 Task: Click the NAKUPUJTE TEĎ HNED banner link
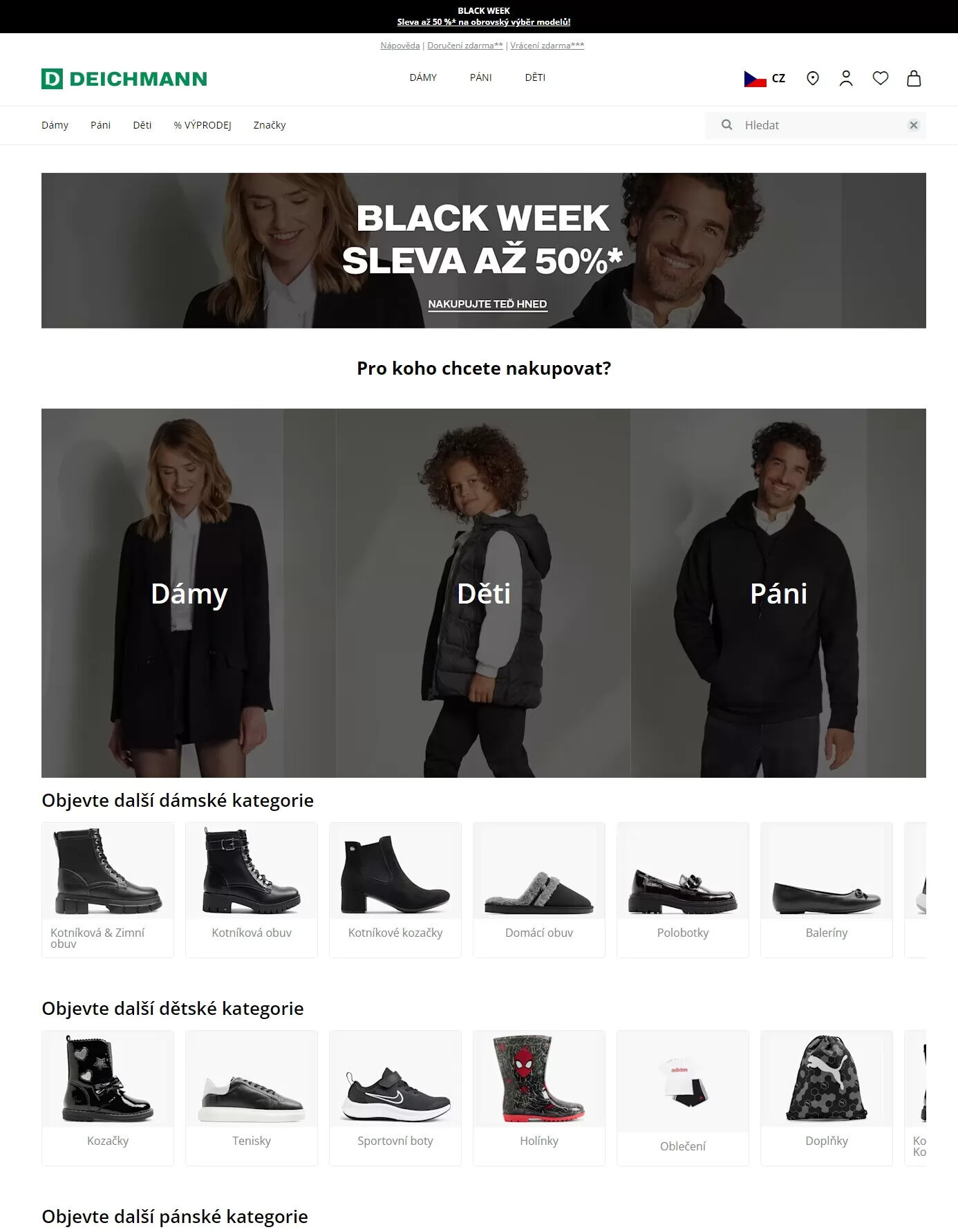[487, 304]
